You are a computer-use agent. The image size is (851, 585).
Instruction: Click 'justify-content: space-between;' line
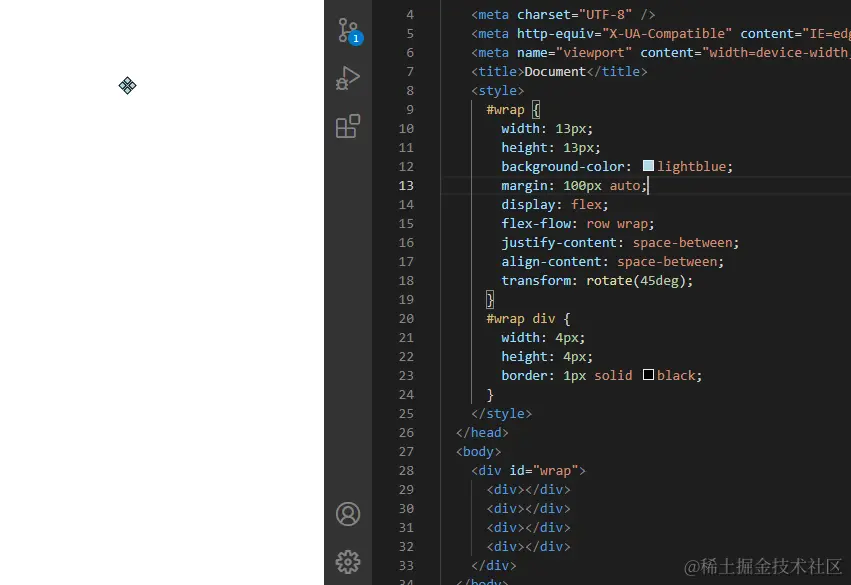point(620,243)
